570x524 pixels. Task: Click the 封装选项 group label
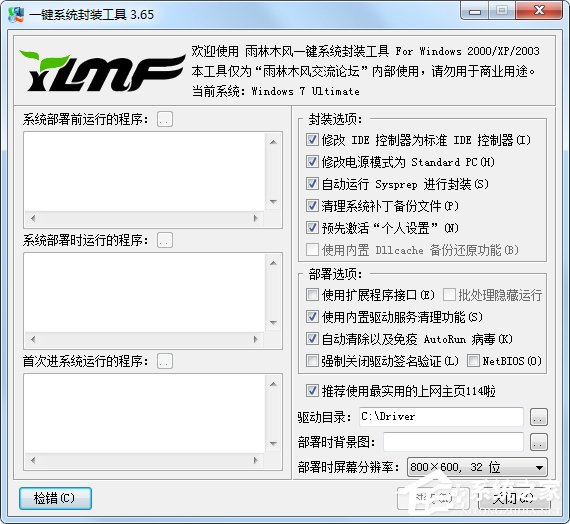coord(335,119)
